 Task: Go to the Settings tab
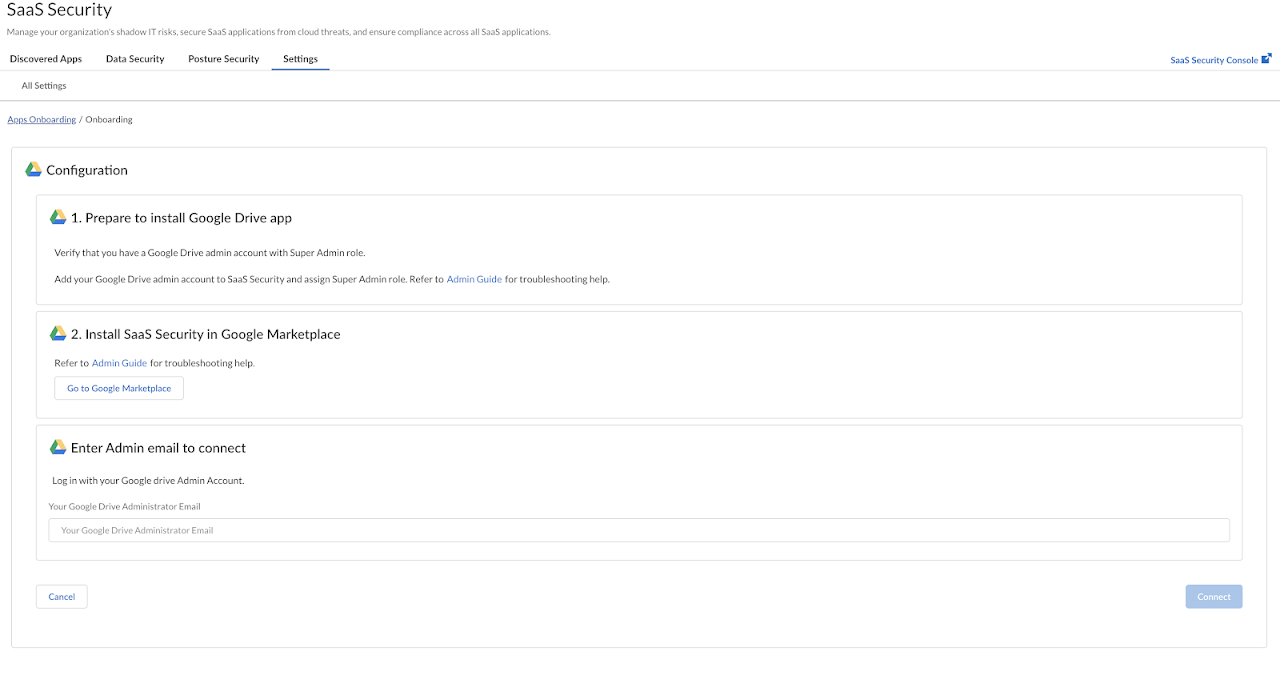coord(300,59)
